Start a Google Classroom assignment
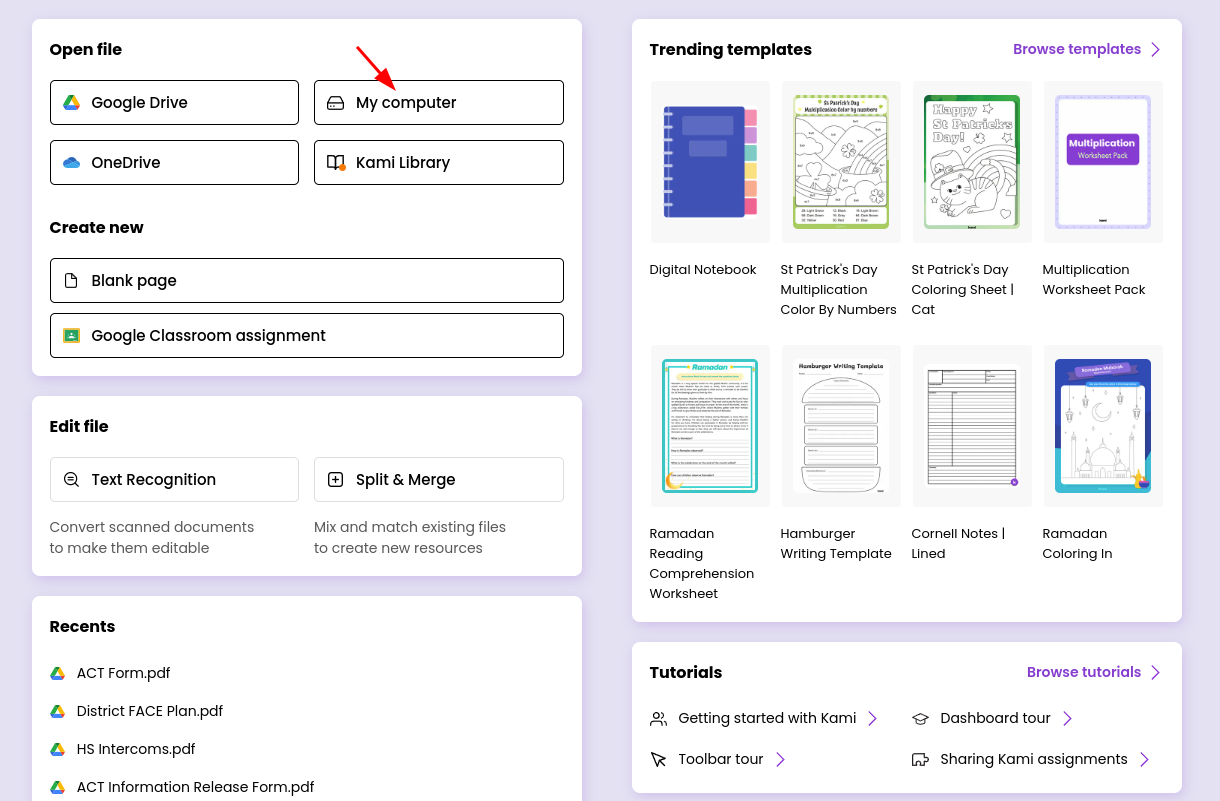This screenshot has height=801, width=1220. pyautogui.click(x=307, y=336)
